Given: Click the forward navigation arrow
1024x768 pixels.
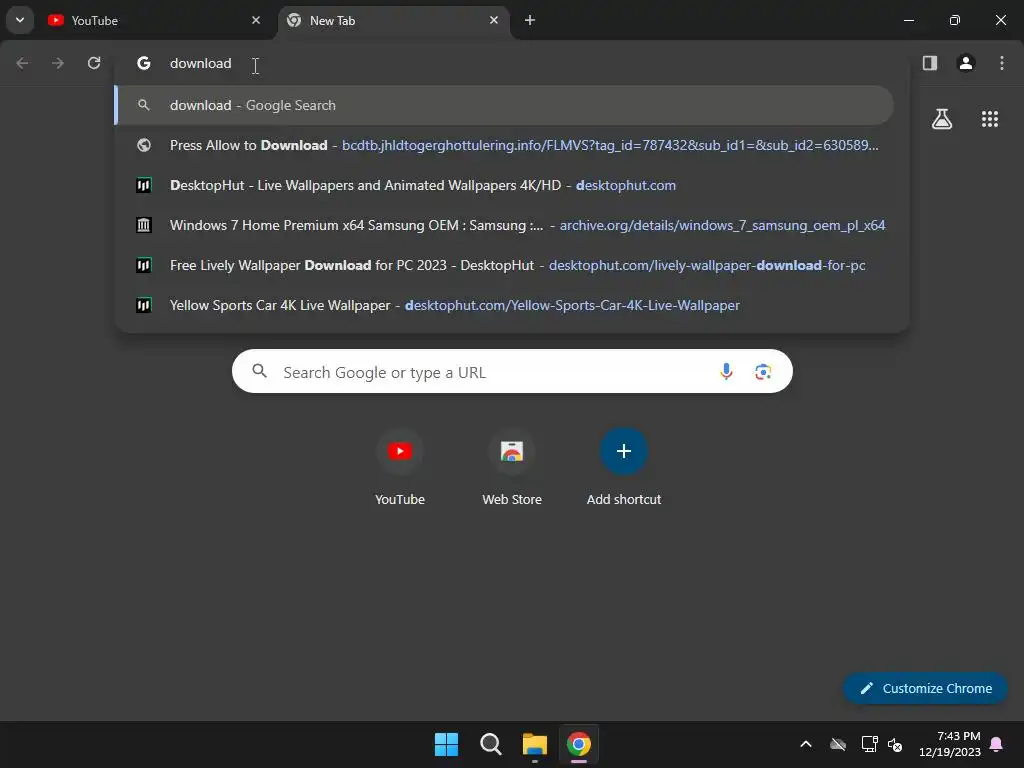Looking at the screenshot, I should (x=58, y=63).
